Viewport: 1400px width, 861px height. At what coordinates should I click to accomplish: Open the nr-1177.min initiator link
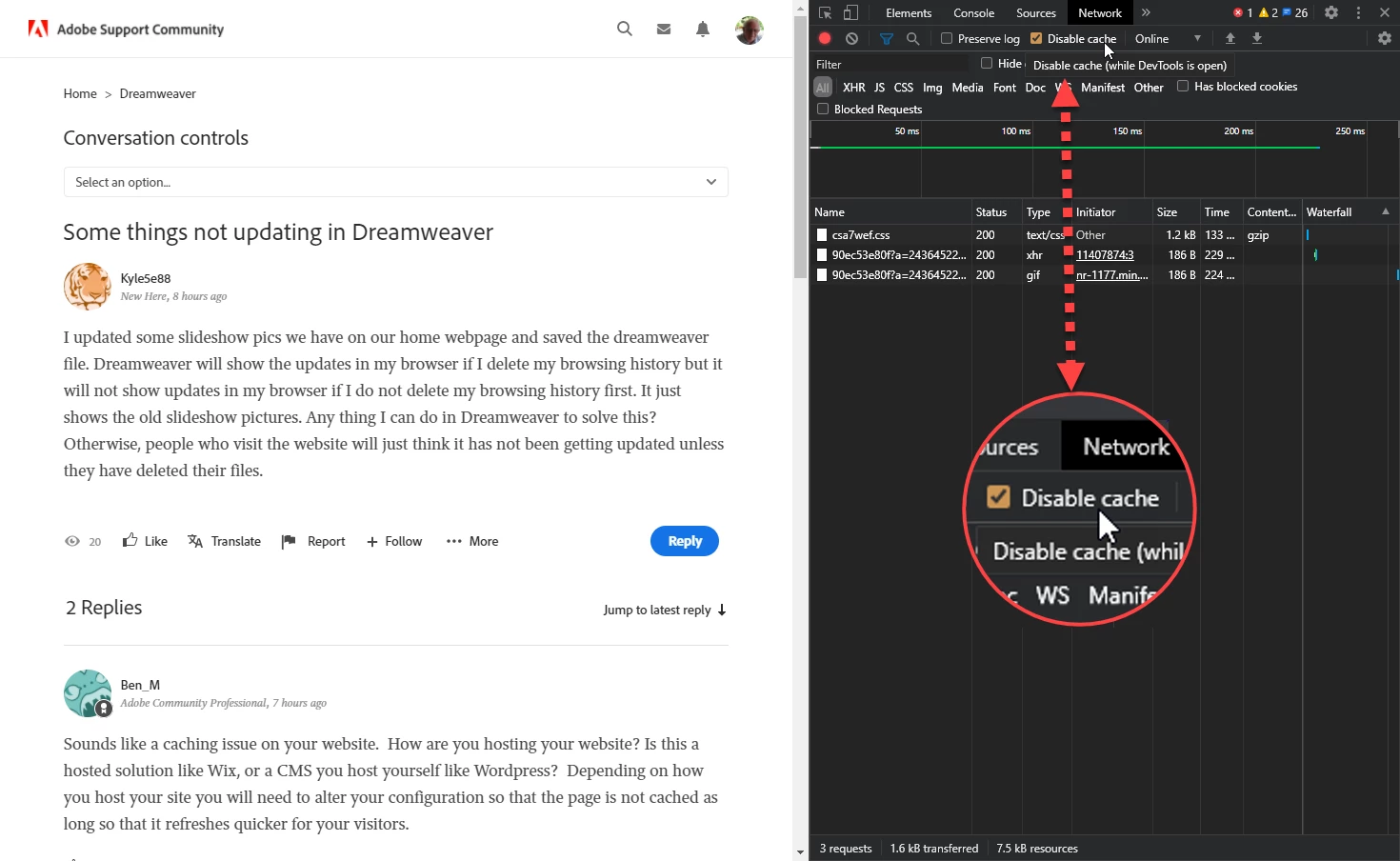(x=1112, y=274)
